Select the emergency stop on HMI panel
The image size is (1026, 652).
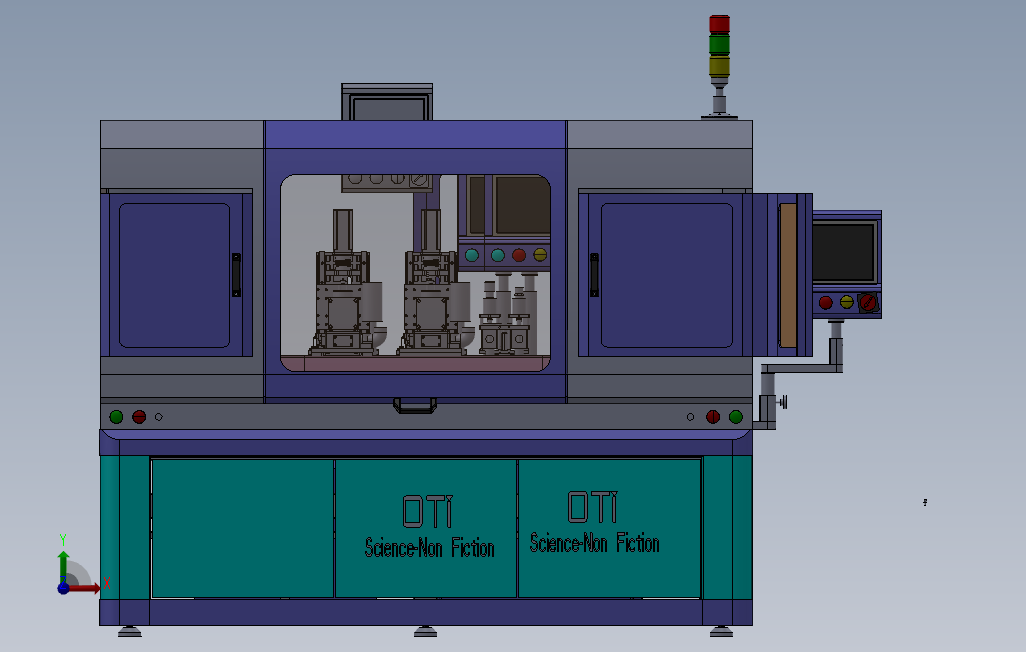[x=868, y=302]
